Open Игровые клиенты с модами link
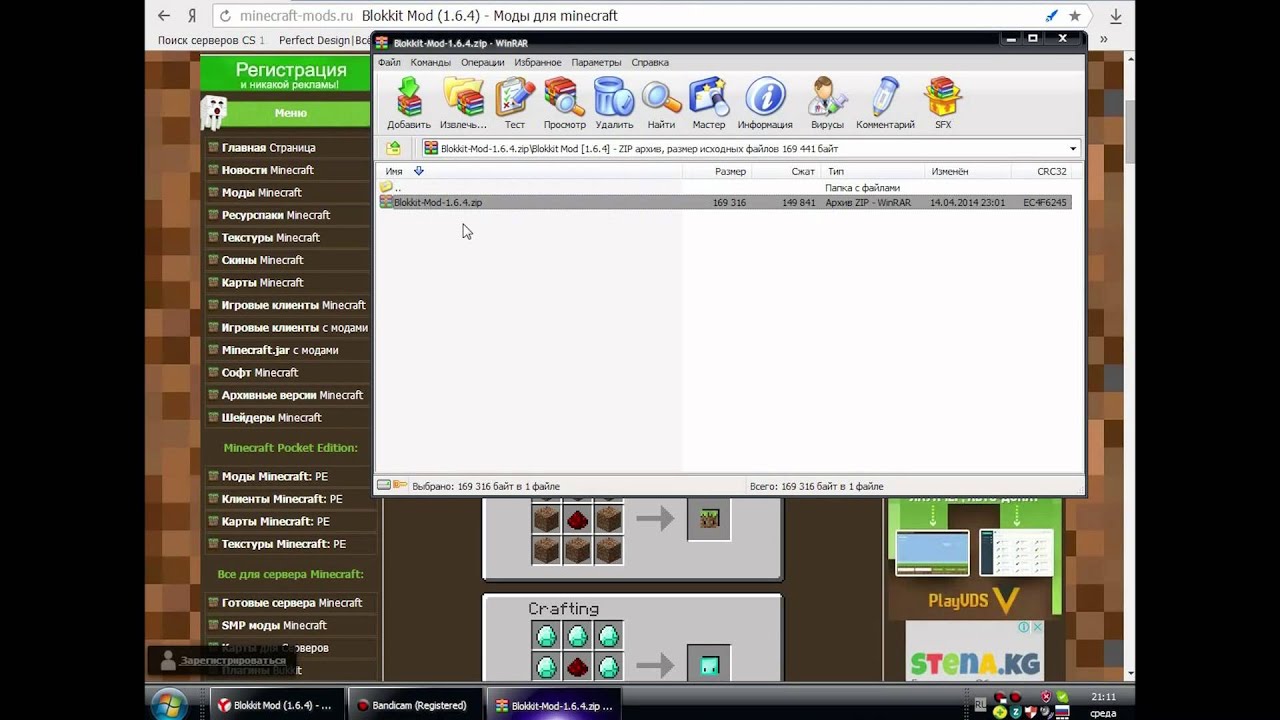This screenshot has height=720, width=1280. click(x=294, y=327)
